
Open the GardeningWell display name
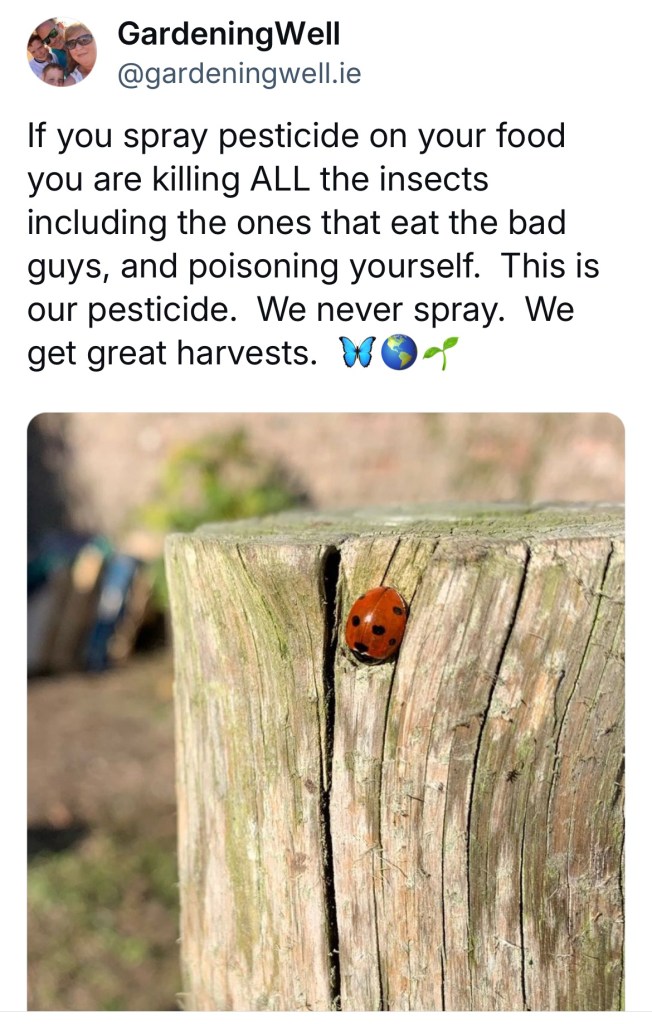229,33
